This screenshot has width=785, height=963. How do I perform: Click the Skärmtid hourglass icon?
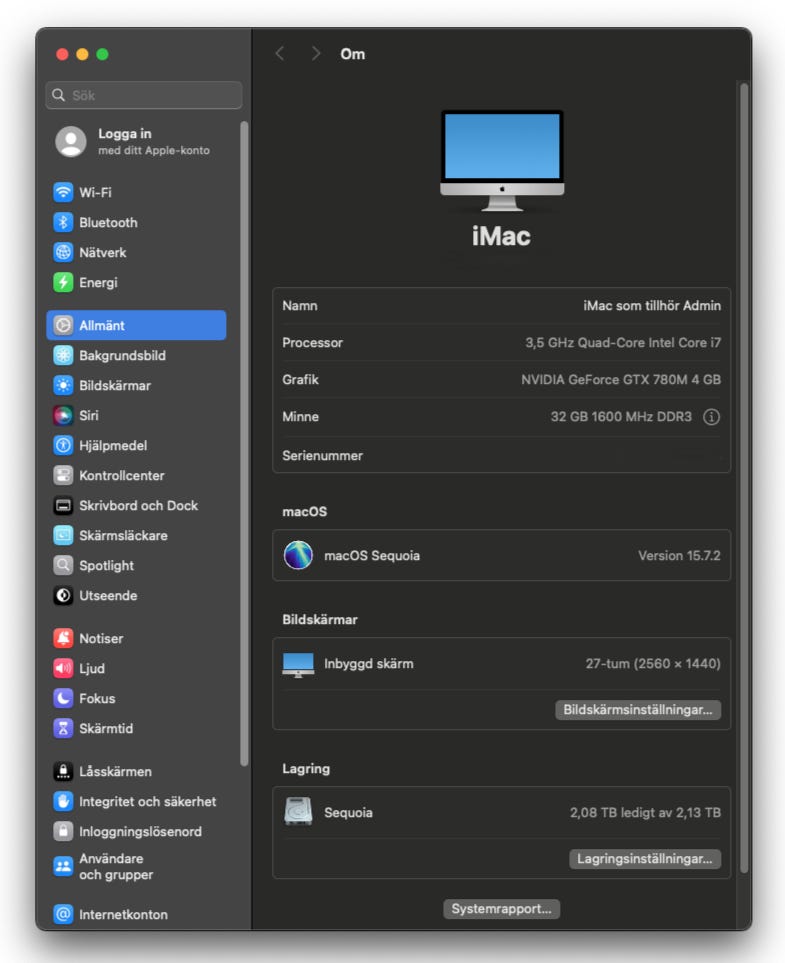(x=63, y=728)
